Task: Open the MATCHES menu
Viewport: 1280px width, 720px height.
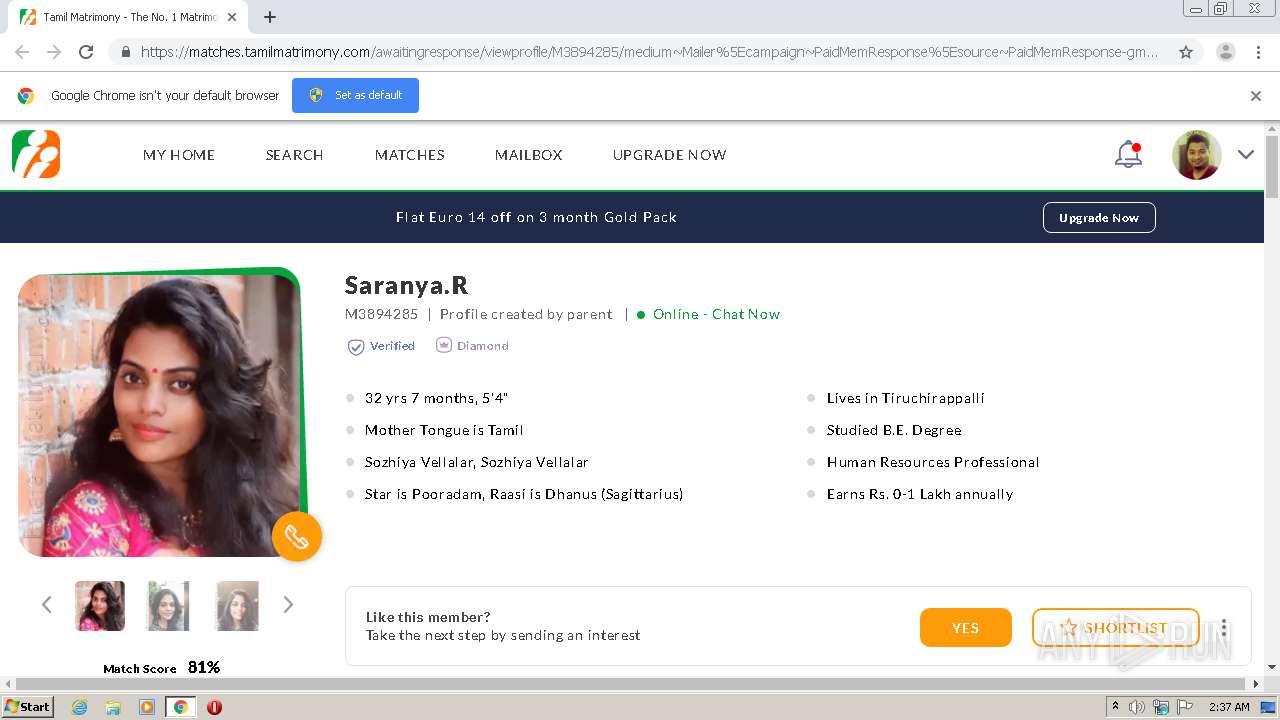Action: tap(410, 155)
